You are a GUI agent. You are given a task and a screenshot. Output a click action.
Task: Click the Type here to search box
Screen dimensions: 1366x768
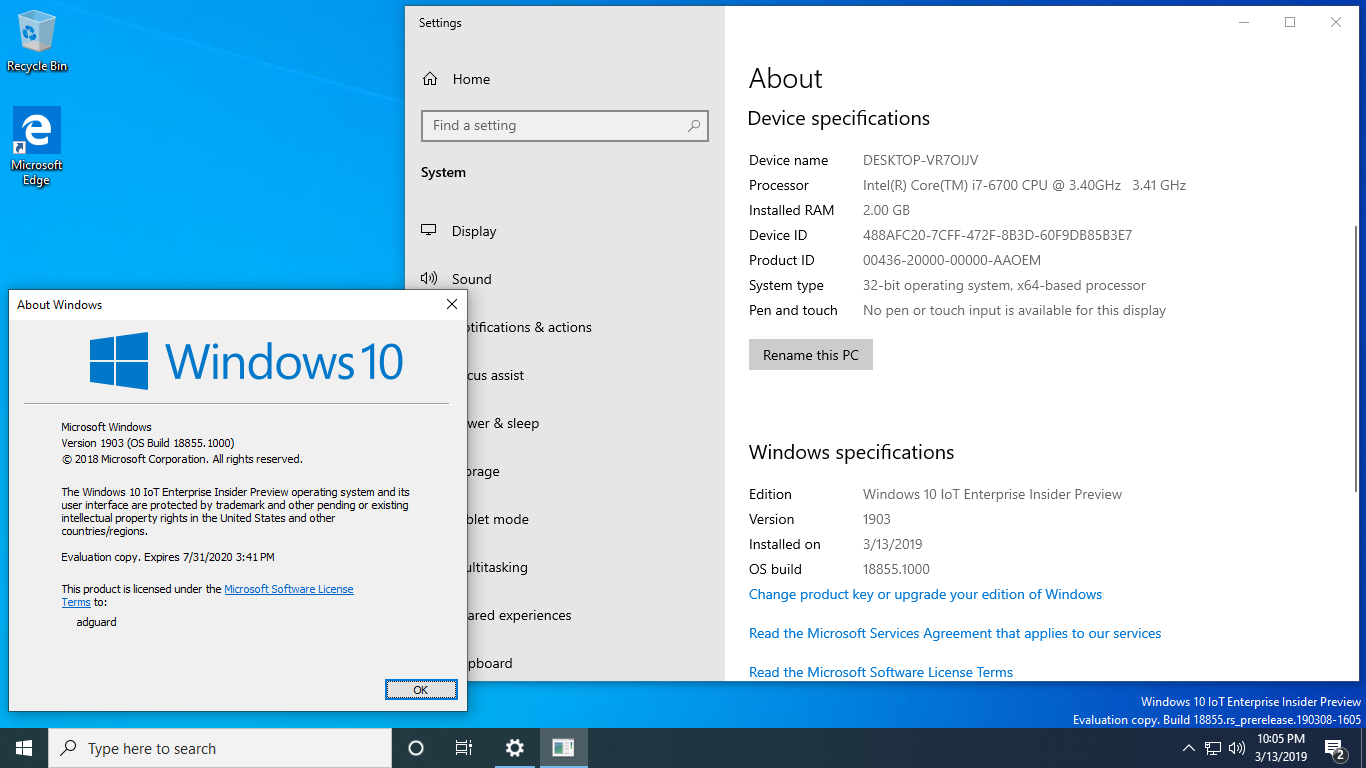point(220,748)
